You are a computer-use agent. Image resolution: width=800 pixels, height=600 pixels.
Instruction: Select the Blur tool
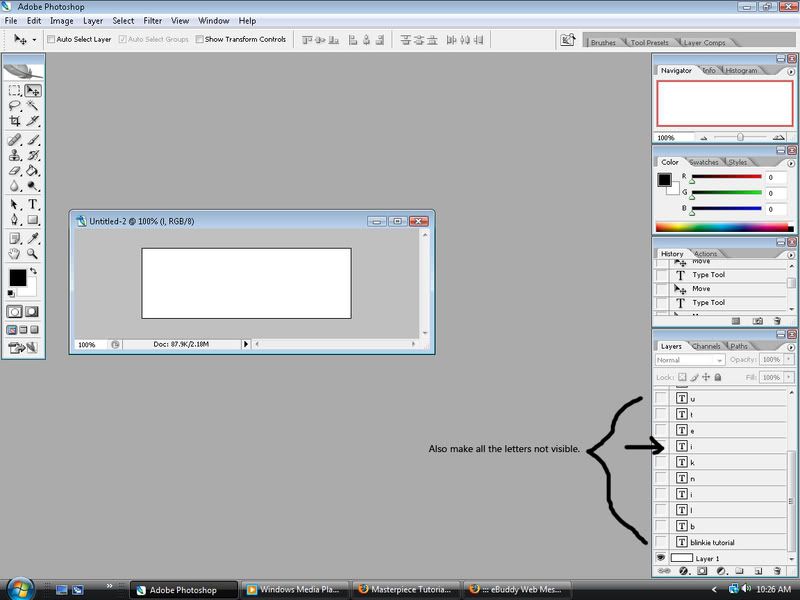[15, 186]
